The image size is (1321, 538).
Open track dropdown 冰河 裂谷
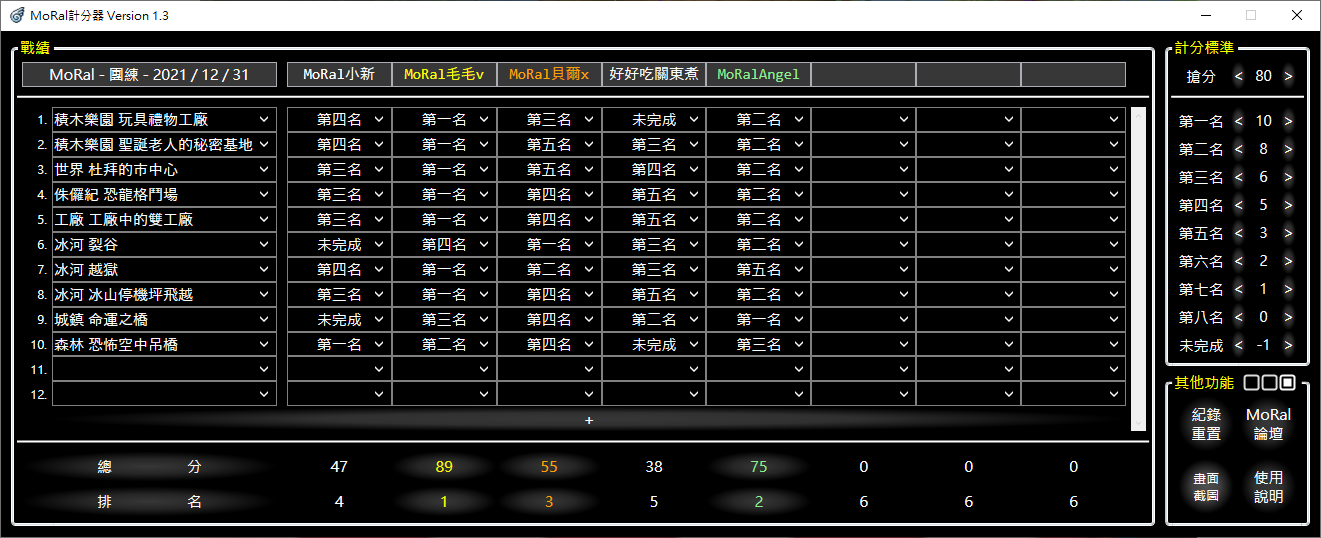pos(164,244)
